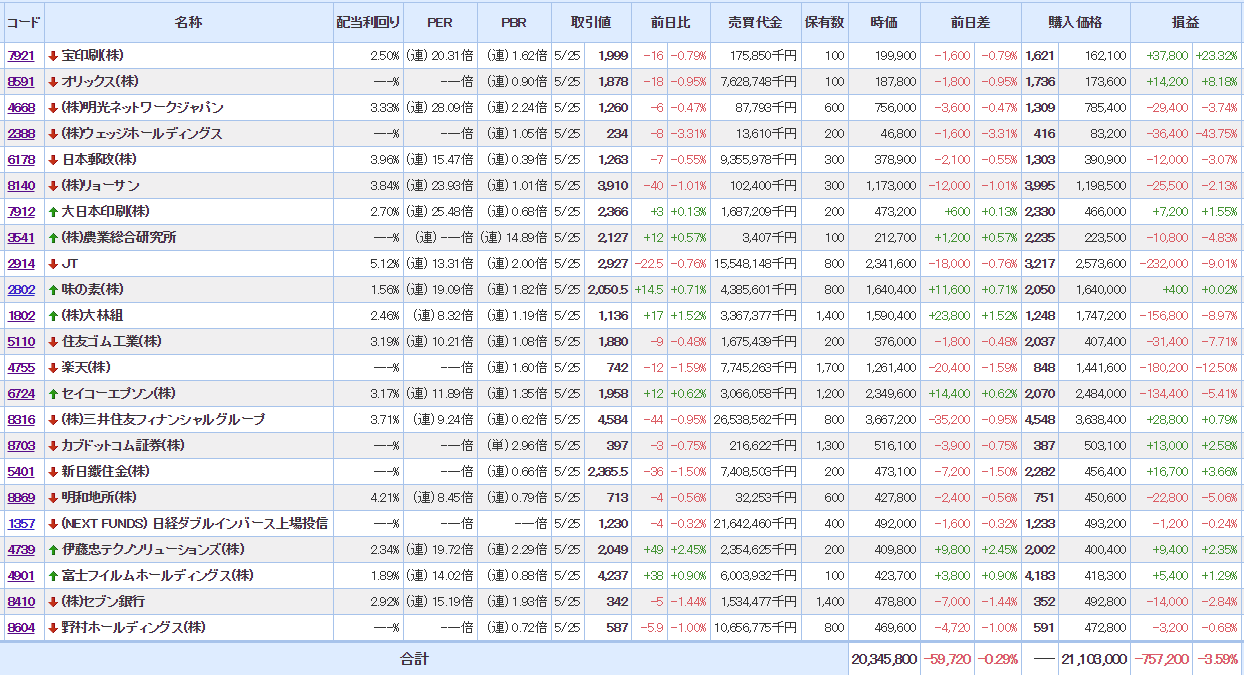The height and width of the screenshot is (675, 1244).
Task: Click the down arrow beside オリックス(株)
Action: [53, 82]
